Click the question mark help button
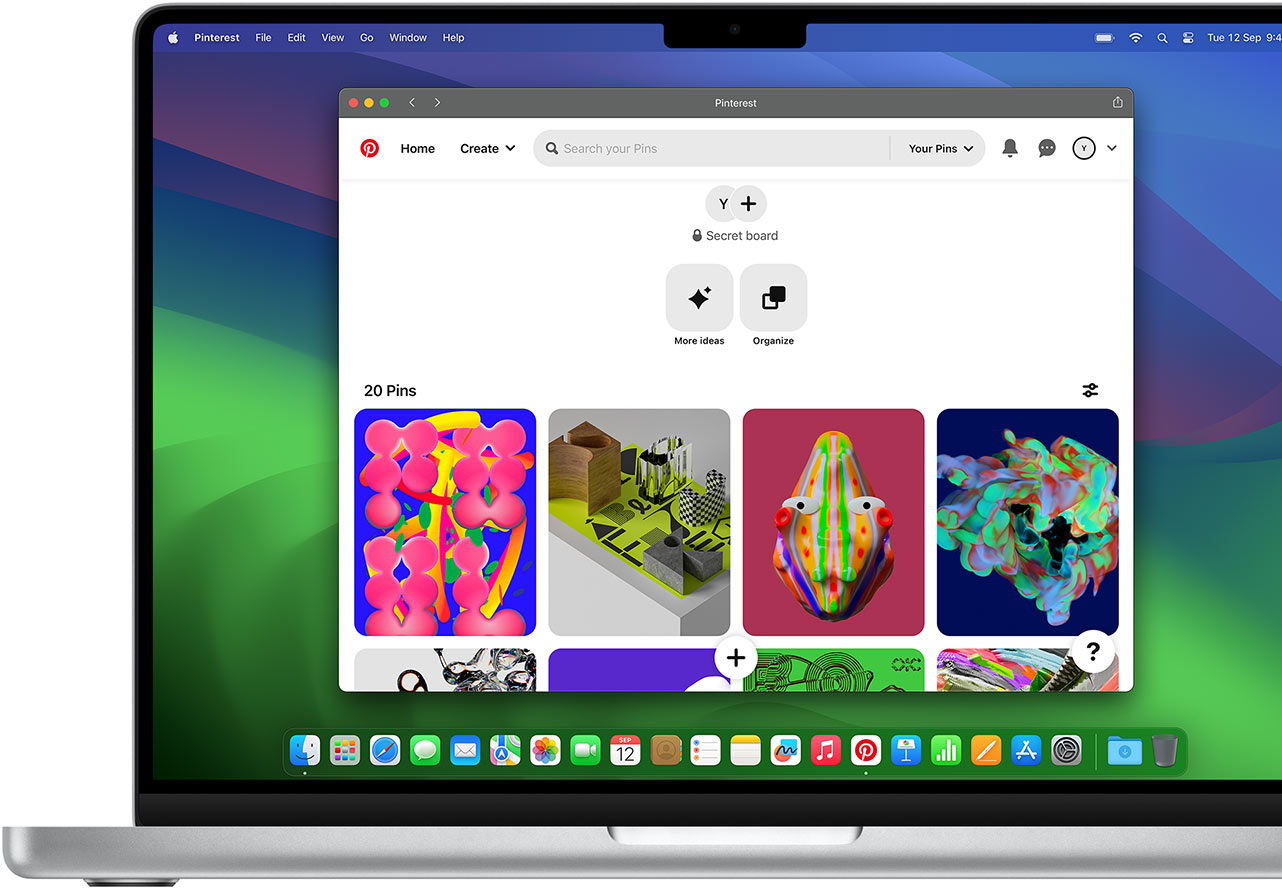The height and width of the screenshot is (890, 1282). [x=1093, y=652]
